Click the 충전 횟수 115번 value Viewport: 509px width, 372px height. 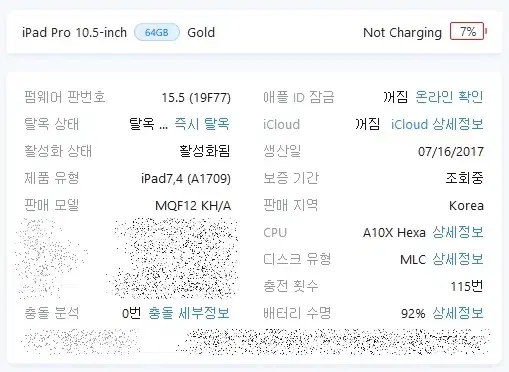[x=467, y=286]
